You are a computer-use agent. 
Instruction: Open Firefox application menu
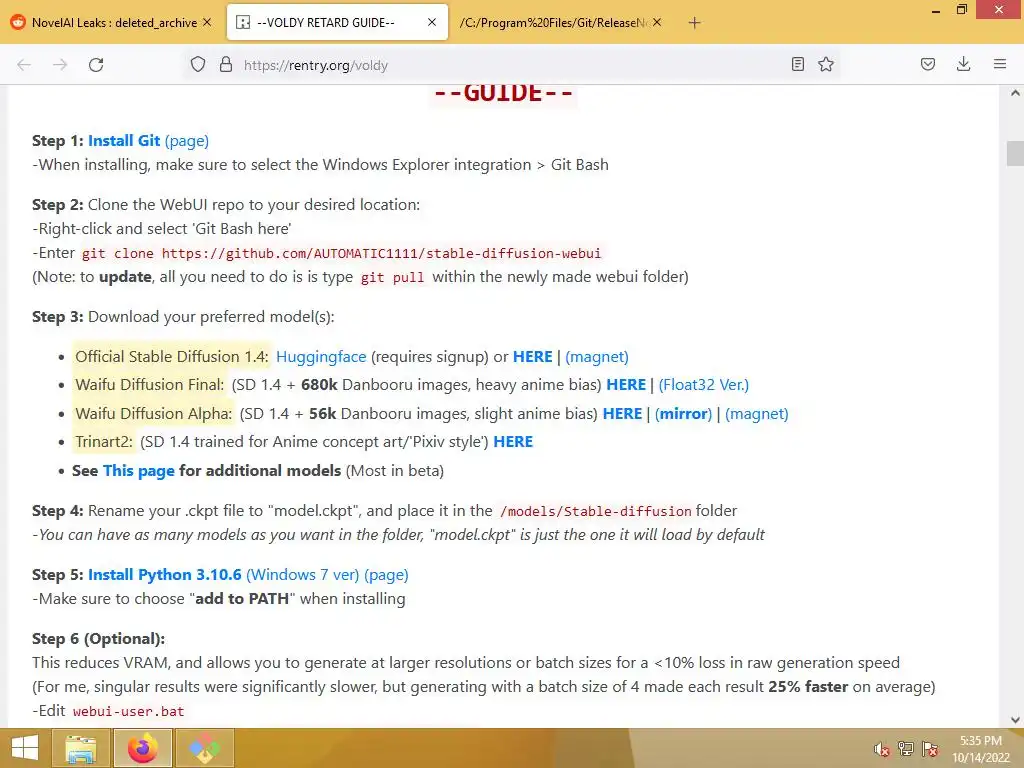click(x=1000, y=64)
